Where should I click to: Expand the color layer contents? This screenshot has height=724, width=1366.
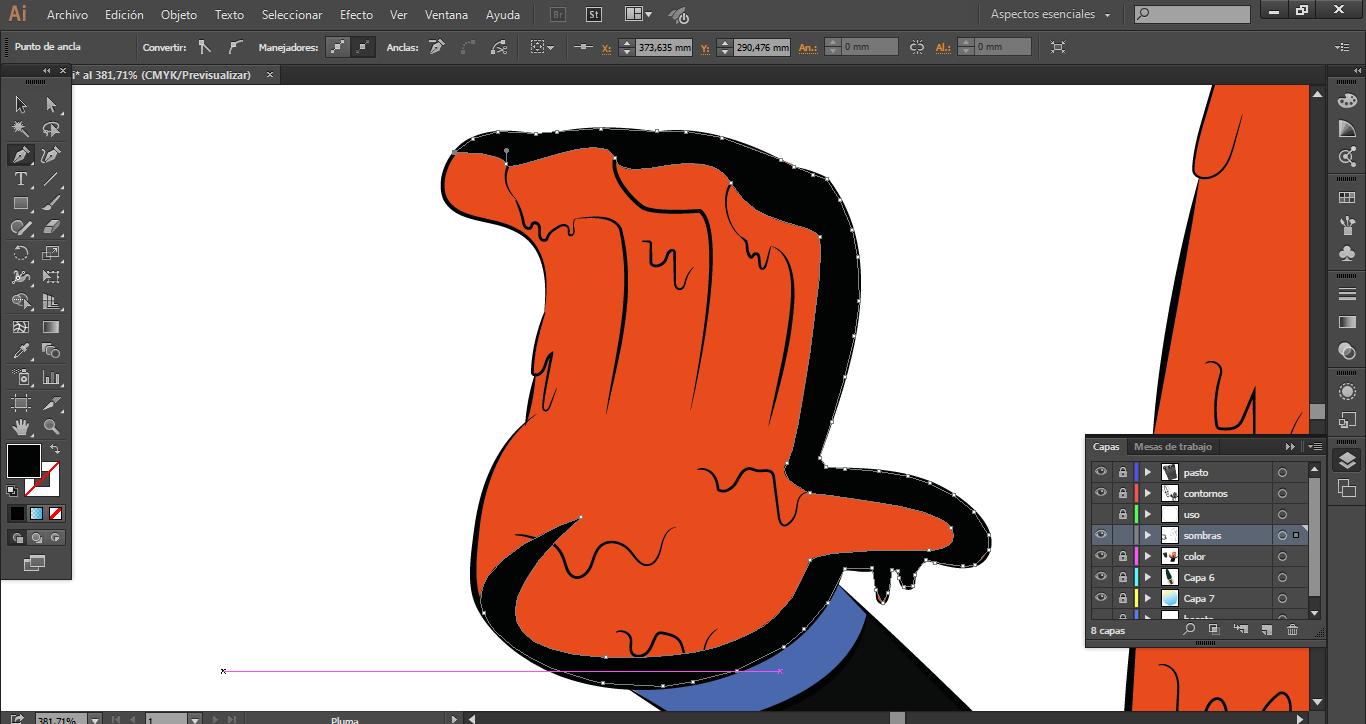(x=1148, y=556)
